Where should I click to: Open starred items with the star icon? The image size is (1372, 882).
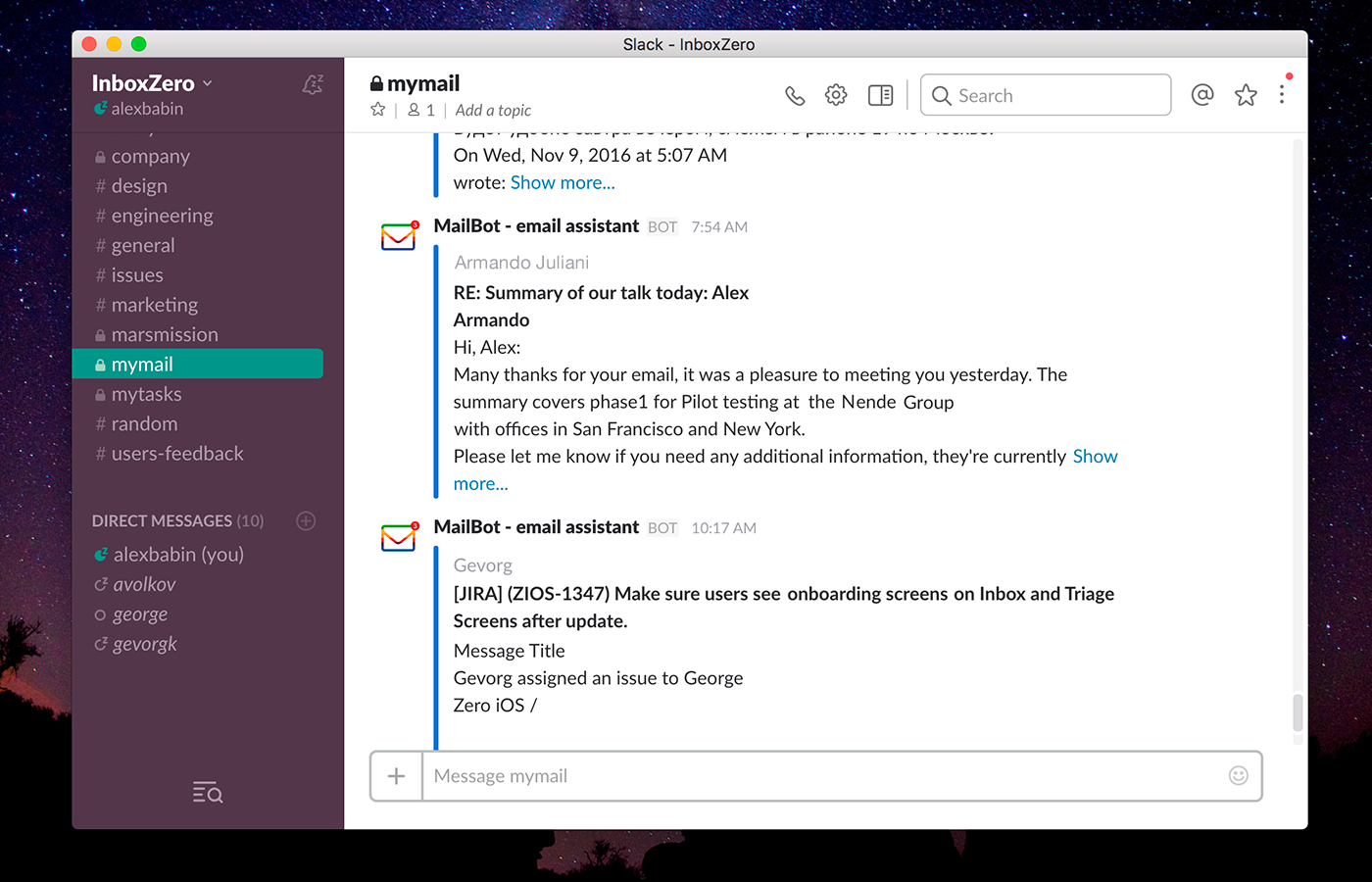pyautogui.click(x=1245, y=94)
